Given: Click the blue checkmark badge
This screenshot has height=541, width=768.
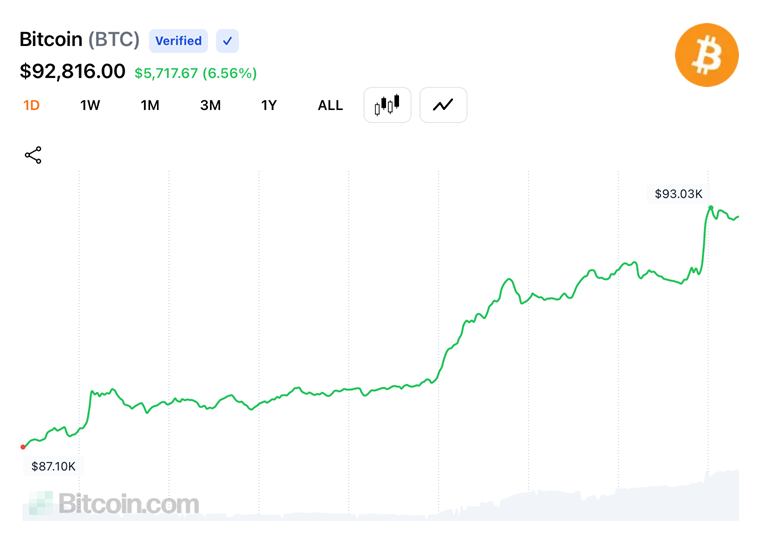Looking at the screenshot, I should click(x=227, y=41).
